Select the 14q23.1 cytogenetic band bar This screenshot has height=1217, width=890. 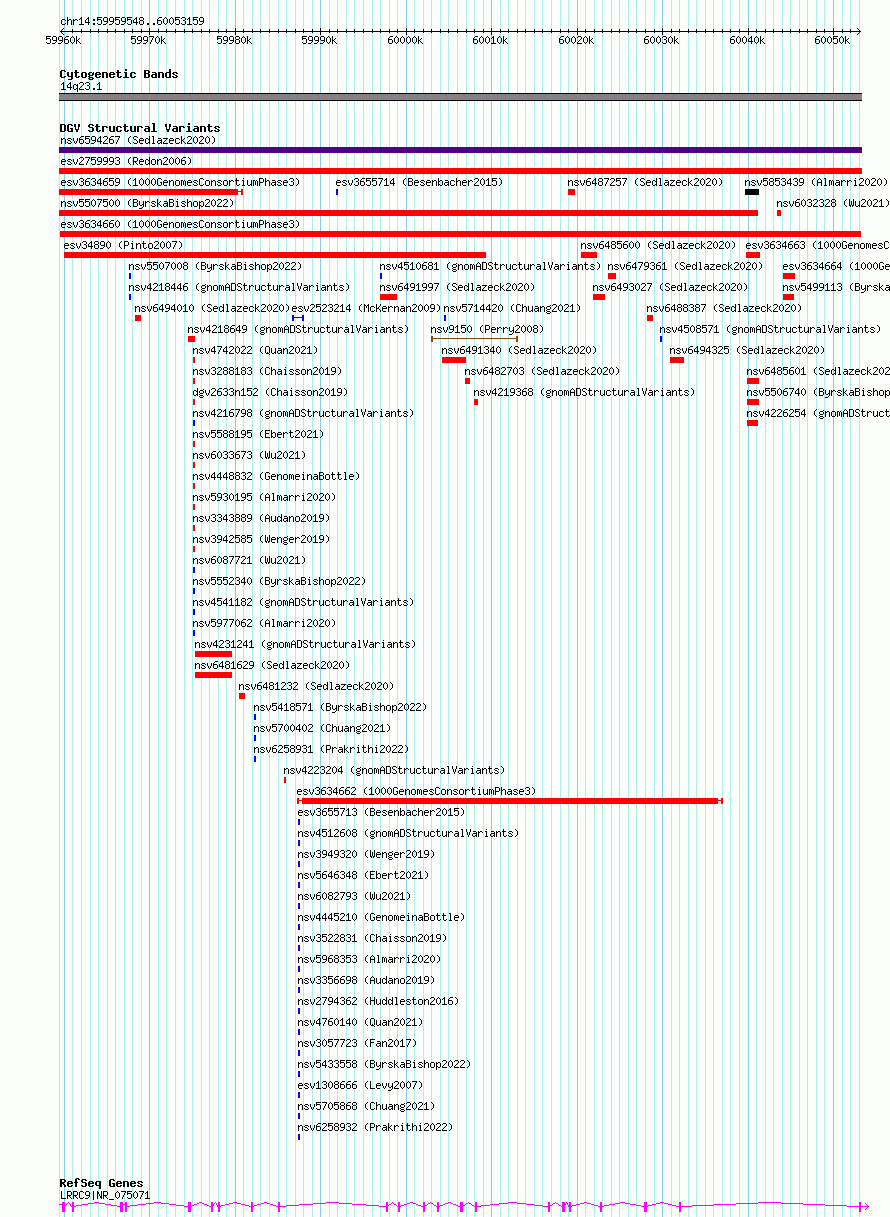pos(460,97)
